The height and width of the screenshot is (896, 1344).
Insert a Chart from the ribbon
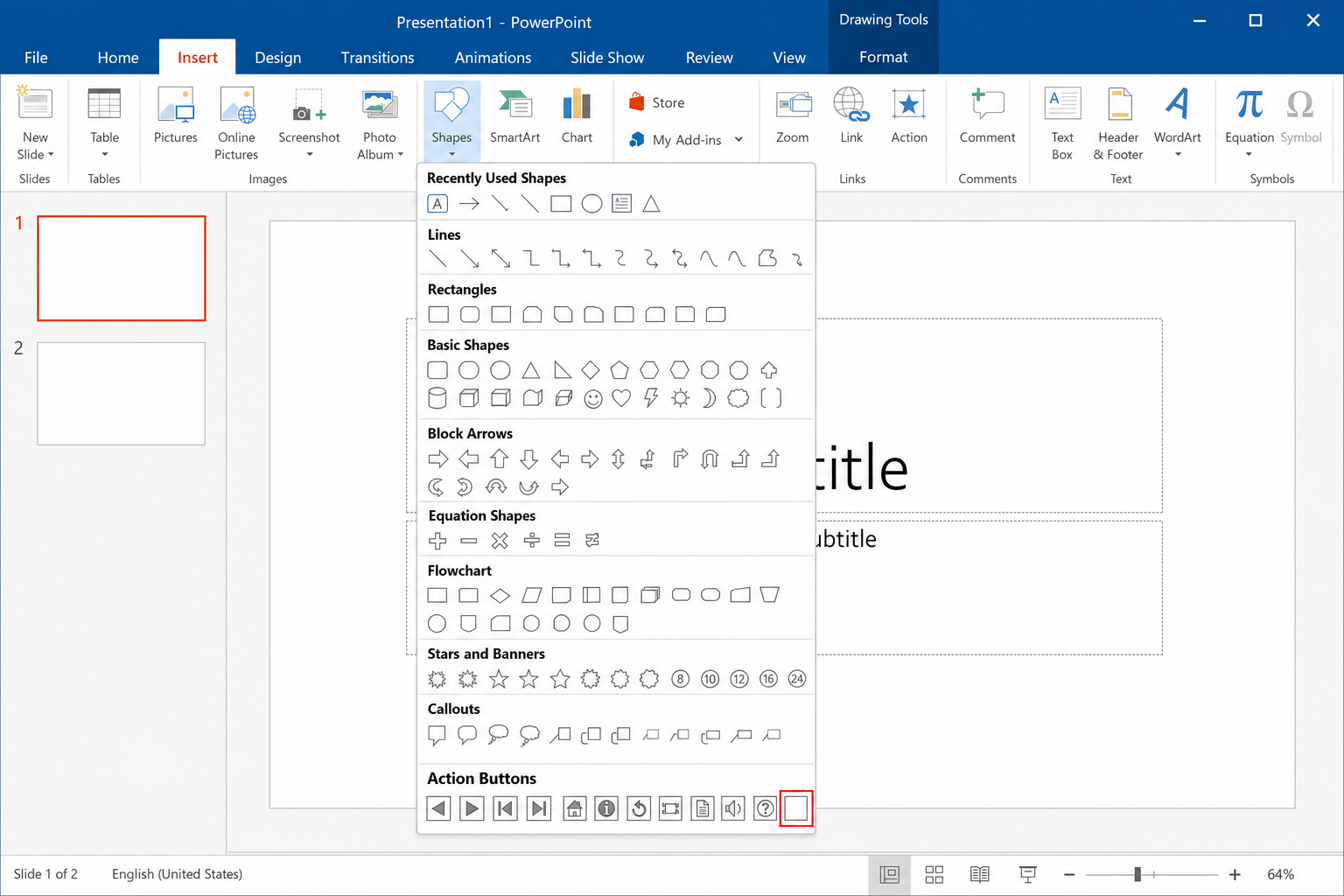point(577,117)
